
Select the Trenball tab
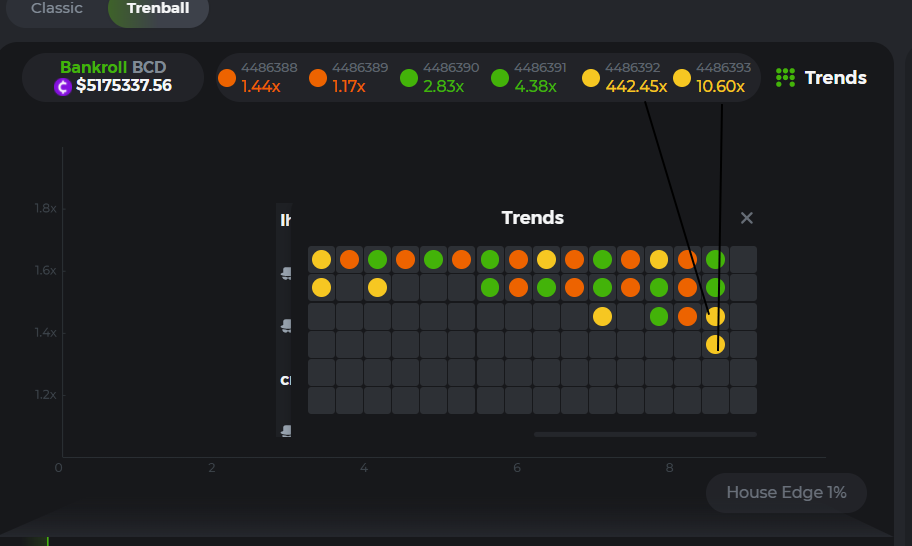coord(158,8)
